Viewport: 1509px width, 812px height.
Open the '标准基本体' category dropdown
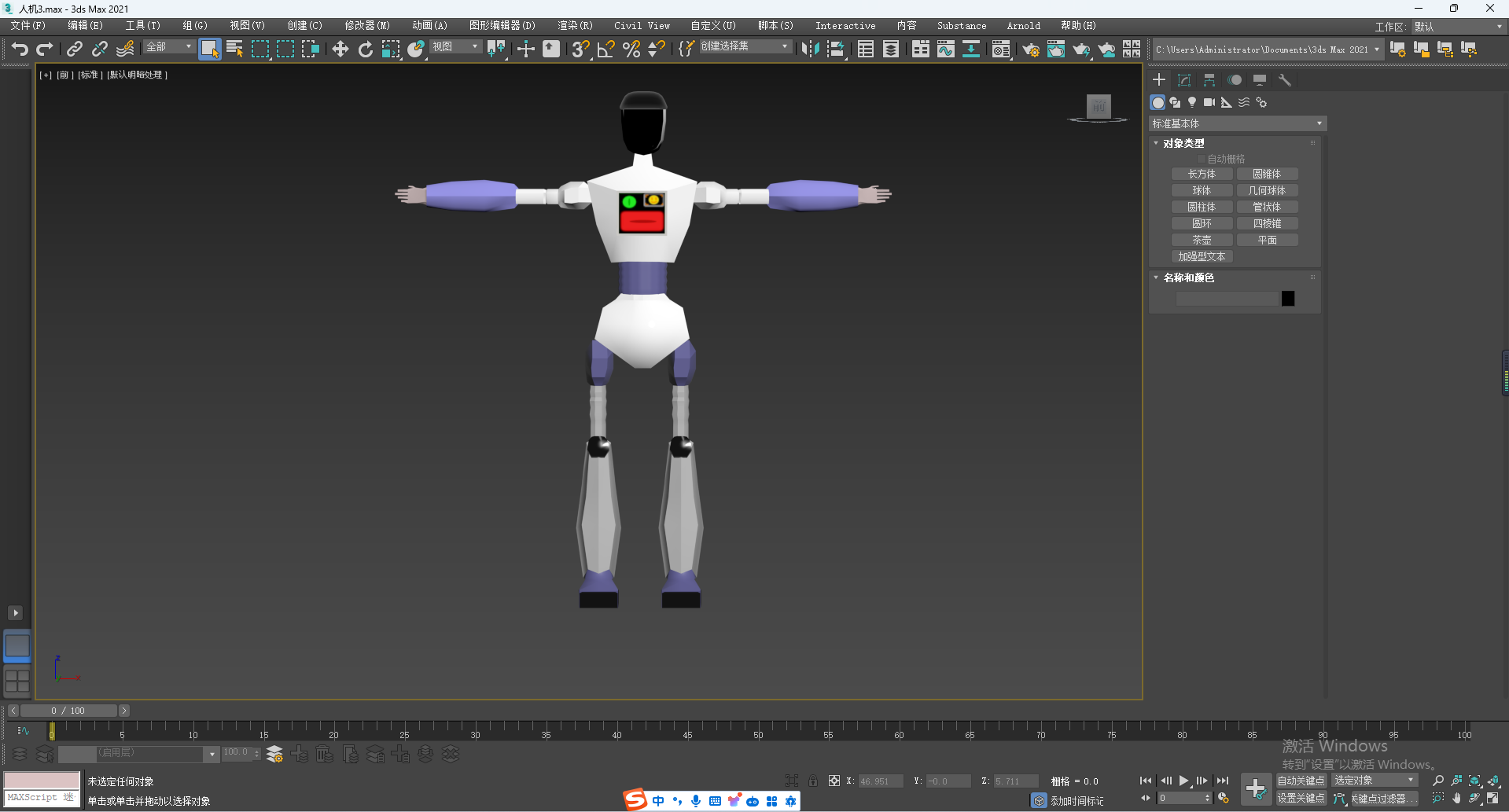[x=1238, y=123]
